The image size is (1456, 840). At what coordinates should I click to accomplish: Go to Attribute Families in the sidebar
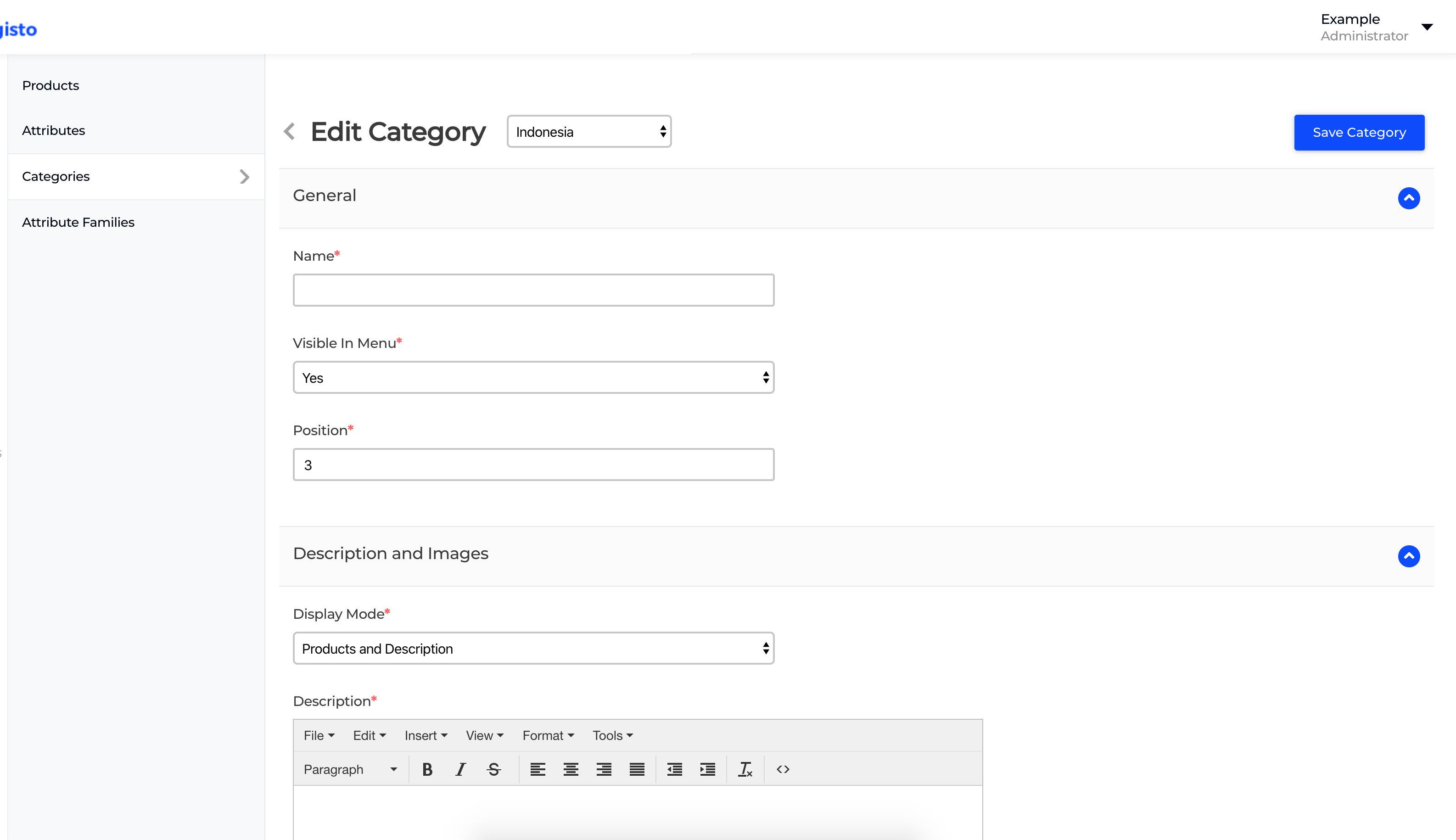pos(78,222)
